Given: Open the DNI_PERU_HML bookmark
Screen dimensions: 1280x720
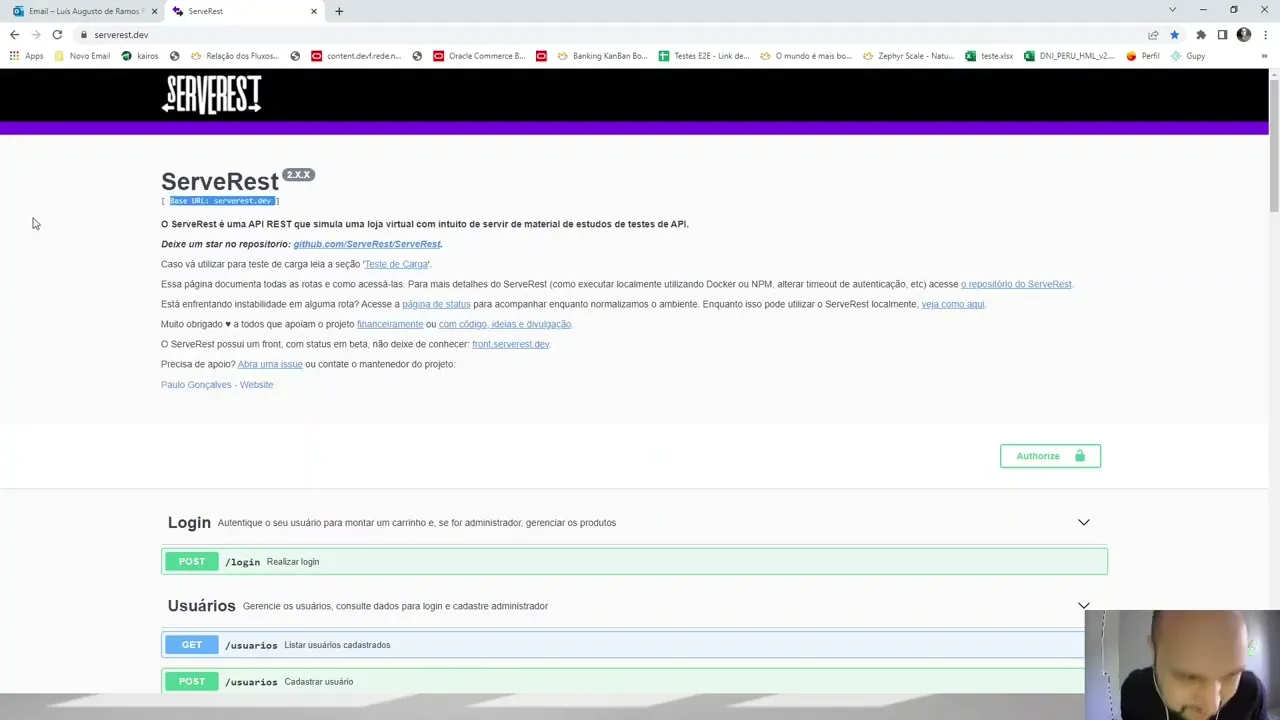Looking at the screenshot, I should click(1069, 56).
